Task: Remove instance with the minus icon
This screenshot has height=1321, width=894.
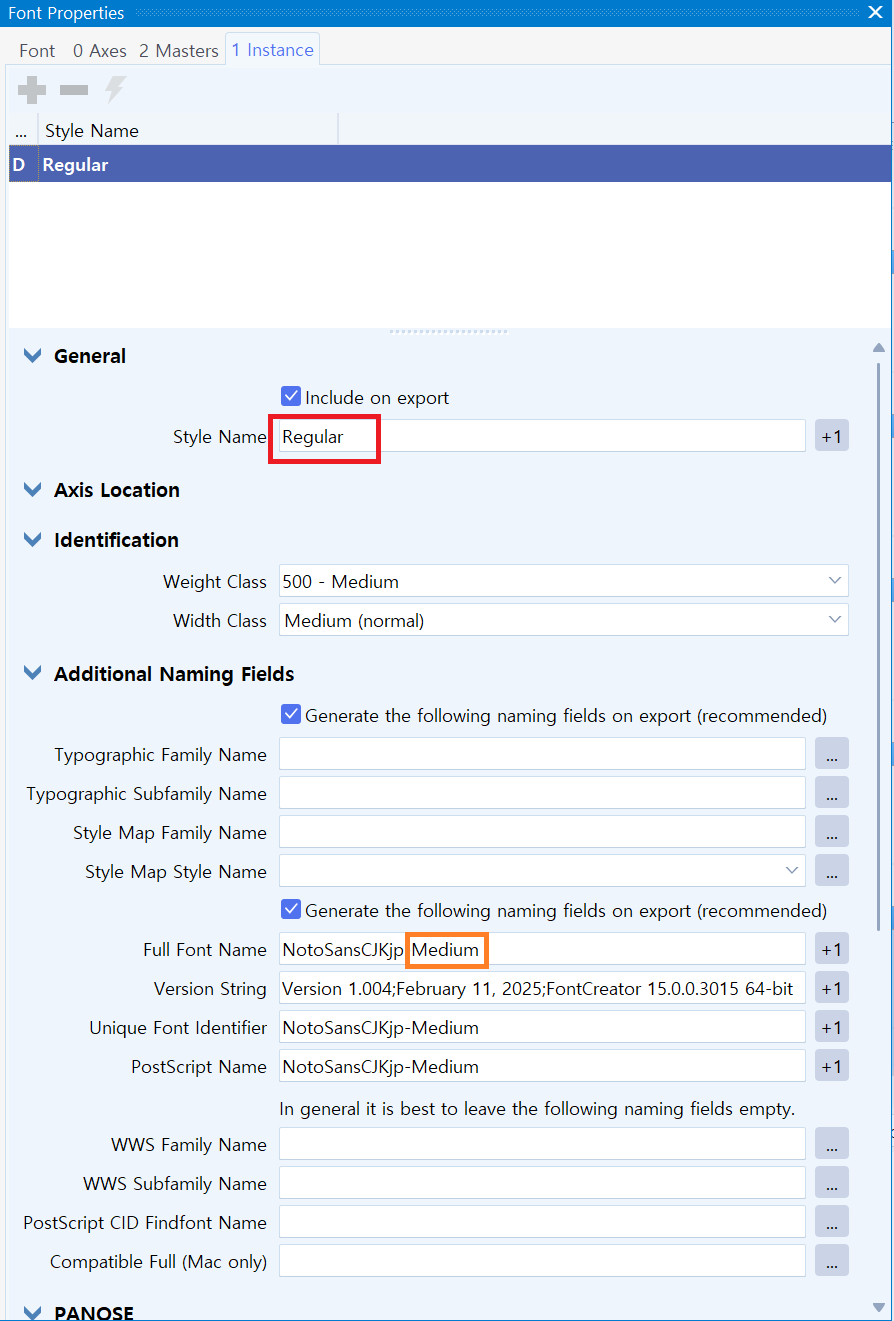Action: click(74, 91)
